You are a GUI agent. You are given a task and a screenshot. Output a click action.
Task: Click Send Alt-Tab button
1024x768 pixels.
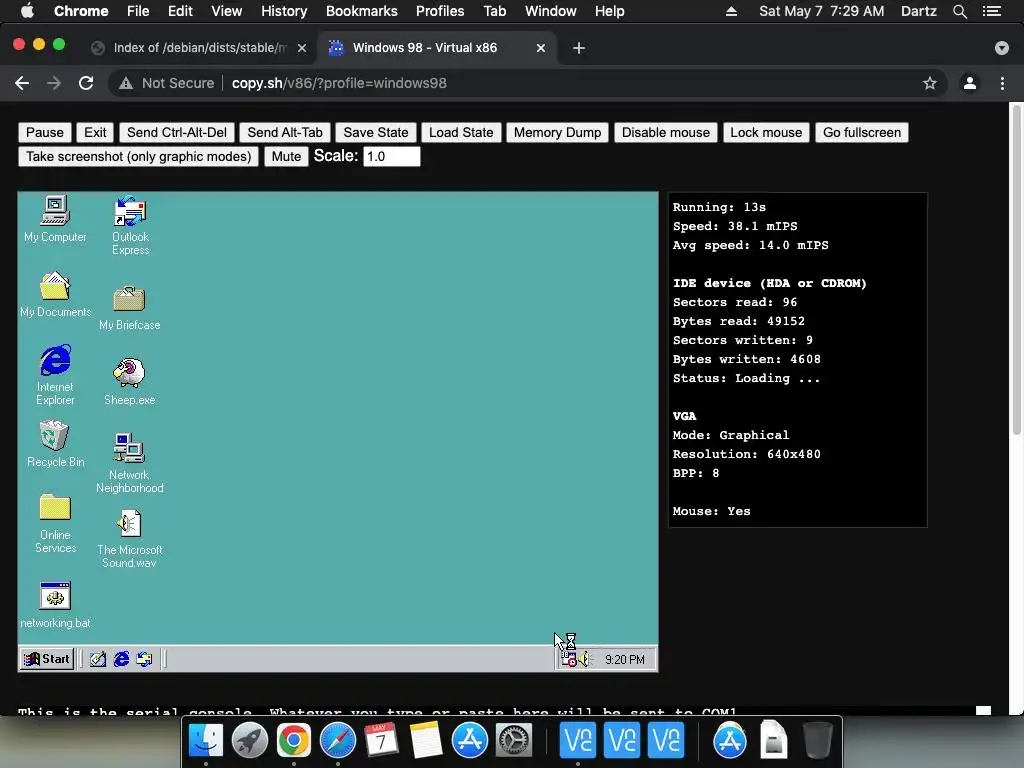click(x=285, y=133)
